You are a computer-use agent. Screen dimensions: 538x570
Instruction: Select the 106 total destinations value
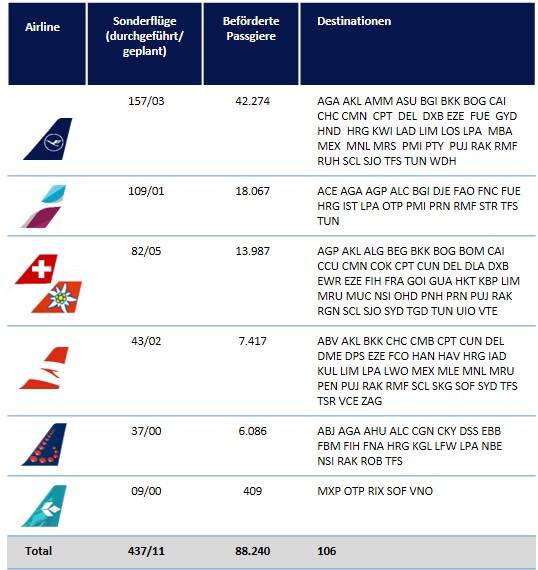[x=326, y=551]
